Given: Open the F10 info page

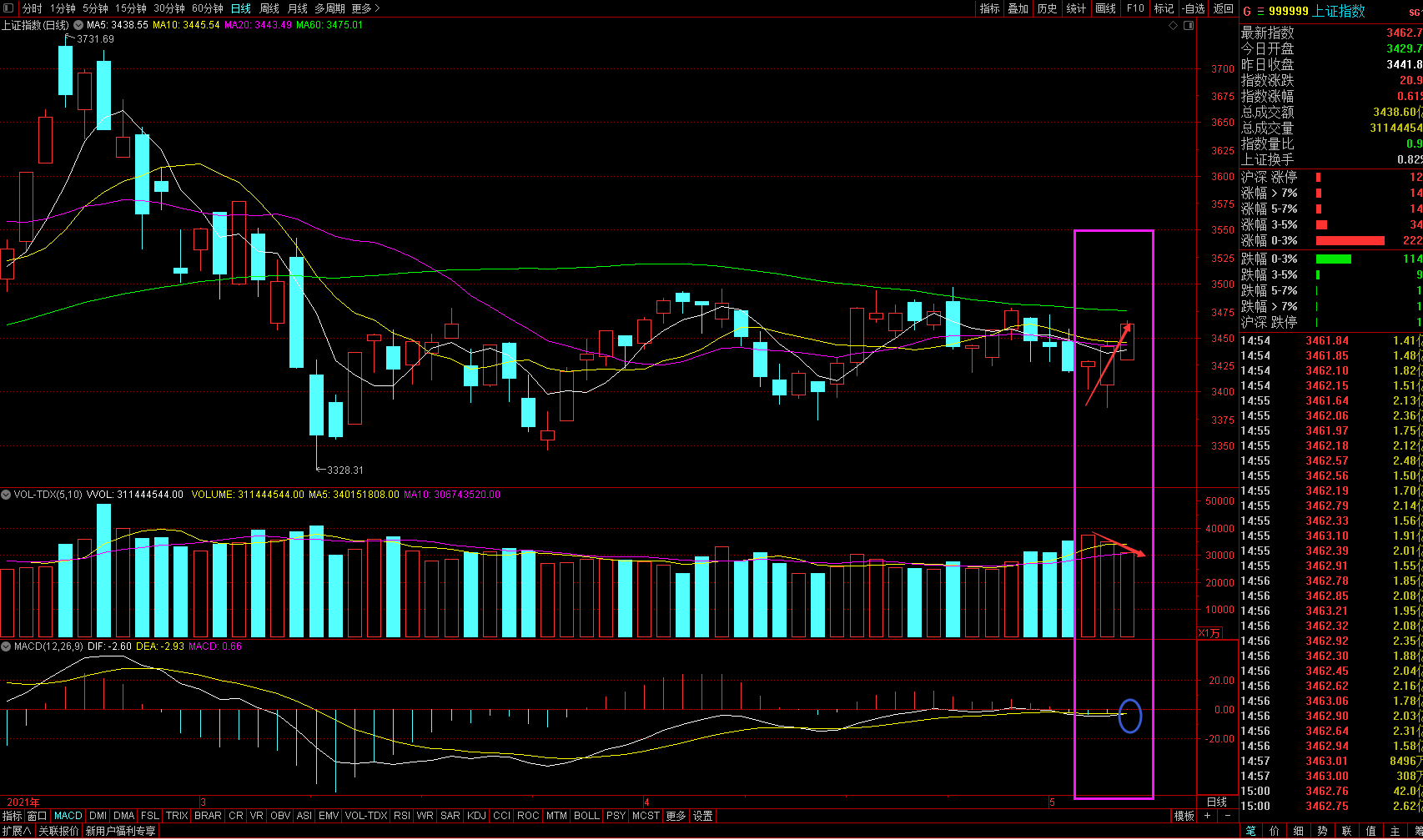Looking at the screenshot, I should 1135,8.
